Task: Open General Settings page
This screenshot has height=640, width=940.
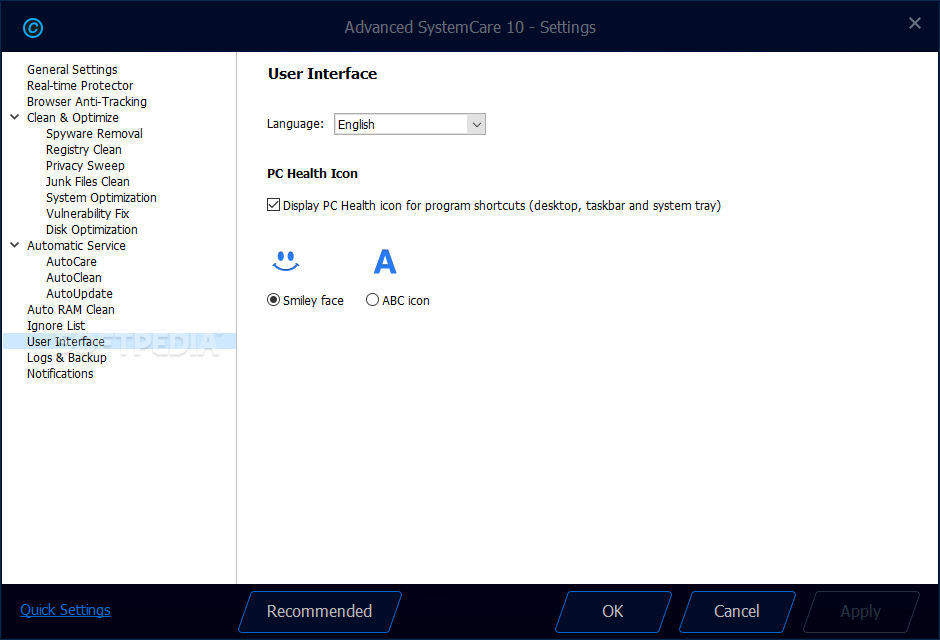Action: 72,70
